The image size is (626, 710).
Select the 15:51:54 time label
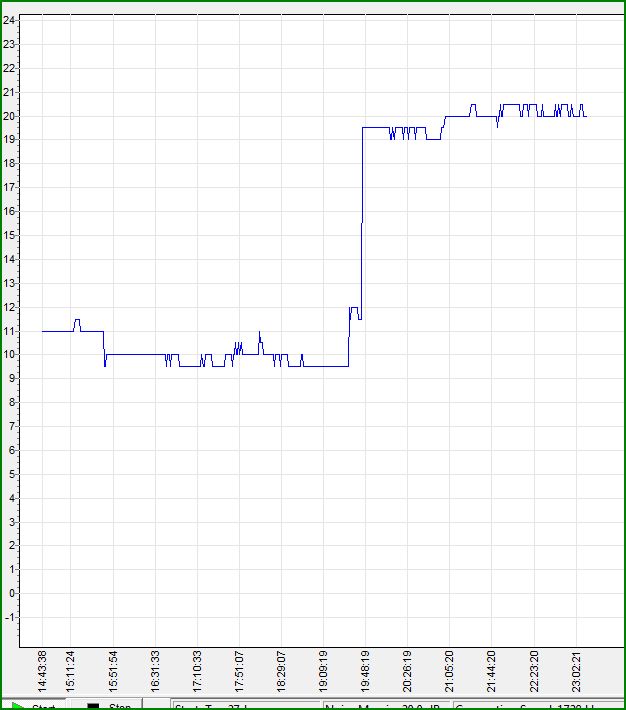(x=113, y=671)
